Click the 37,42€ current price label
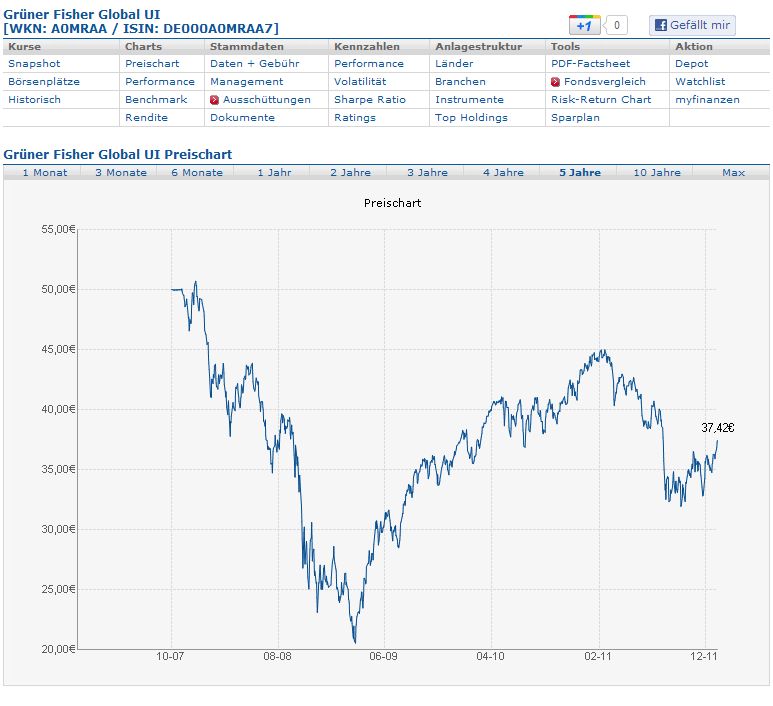773x706 pixels. coord(717,427)
